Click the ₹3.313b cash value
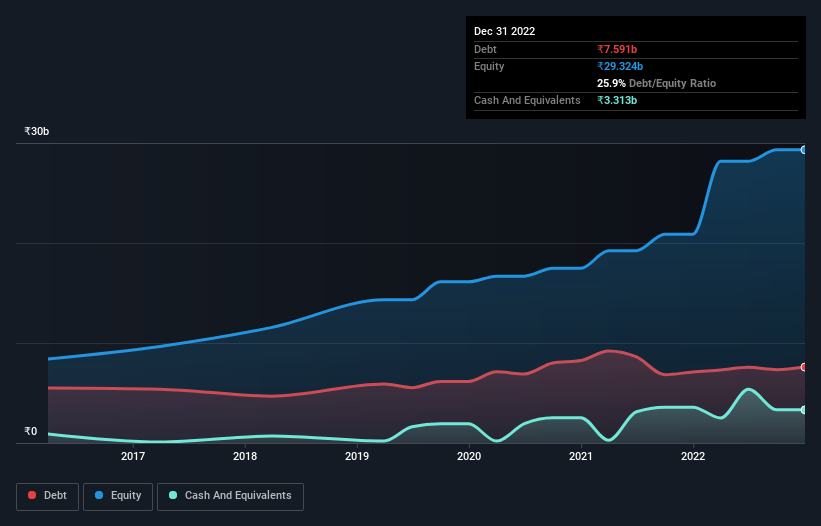 pos(617,100)
